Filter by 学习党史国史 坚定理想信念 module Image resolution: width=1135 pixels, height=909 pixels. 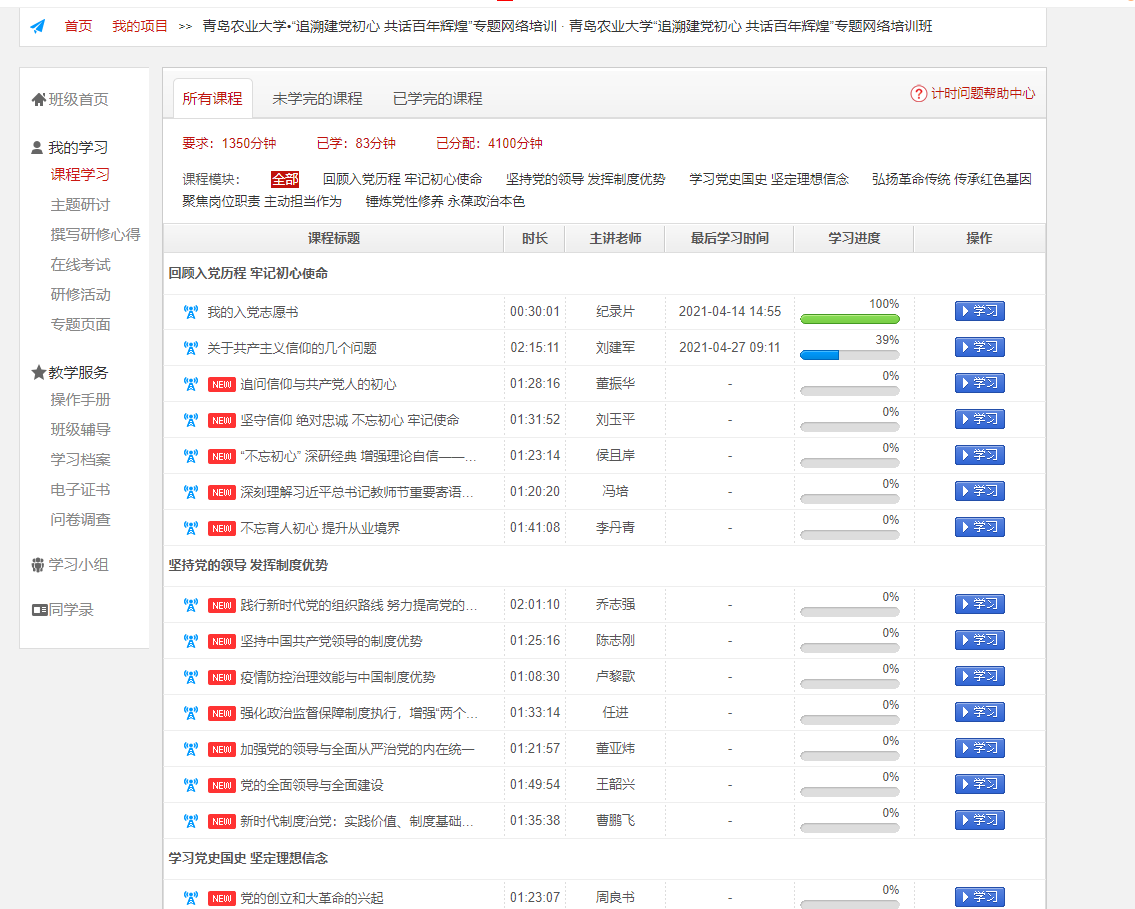coord(769,179)
